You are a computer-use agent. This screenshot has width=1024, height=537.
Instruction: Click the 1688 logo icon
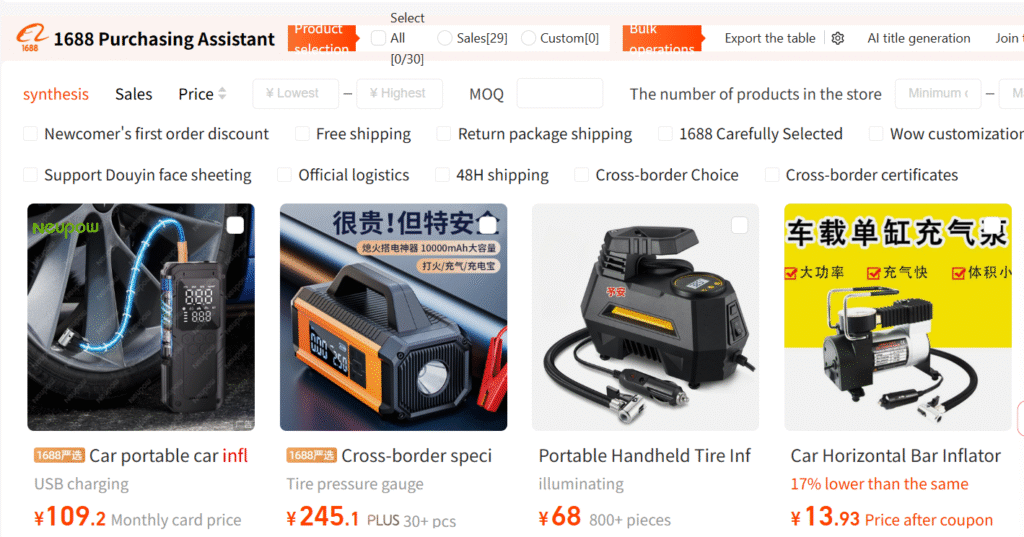(x=32, y=38)
